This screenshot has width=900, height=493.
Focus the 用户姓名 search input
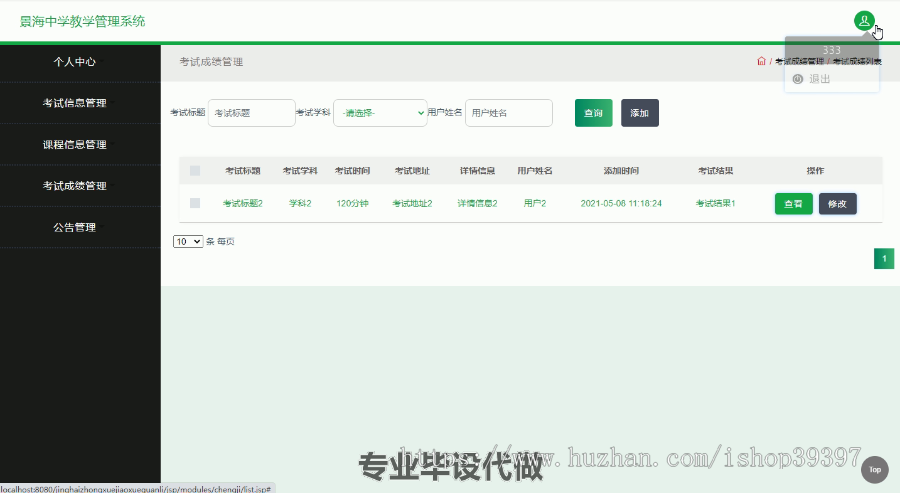coord(509,113)
